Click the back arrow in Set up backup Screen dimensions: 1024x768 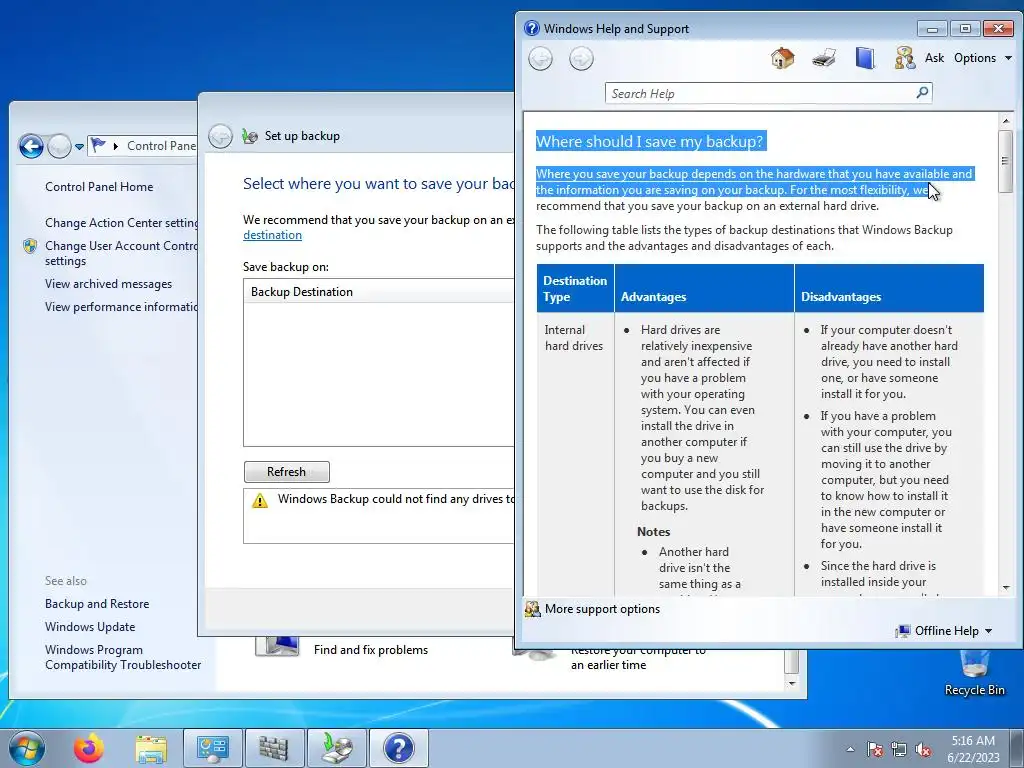(221, 136)
